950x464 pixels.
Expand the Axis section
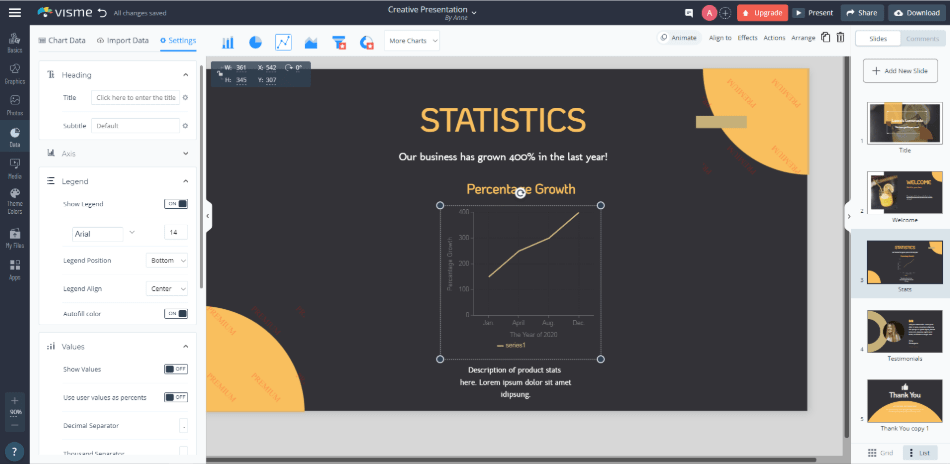point(185,154)
